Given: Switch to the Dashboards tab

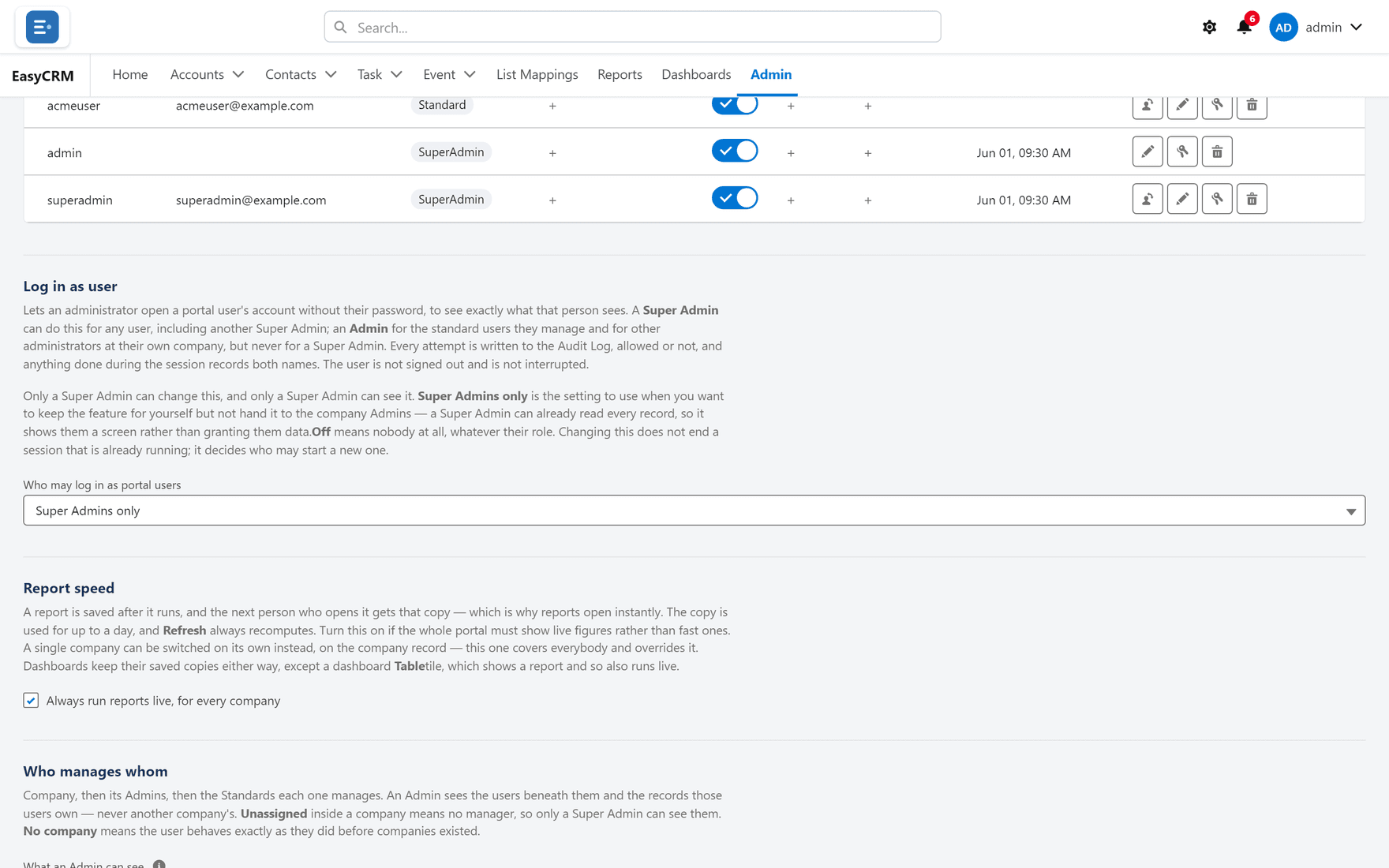Looking at the screenshot, I should tap(696, 74).
